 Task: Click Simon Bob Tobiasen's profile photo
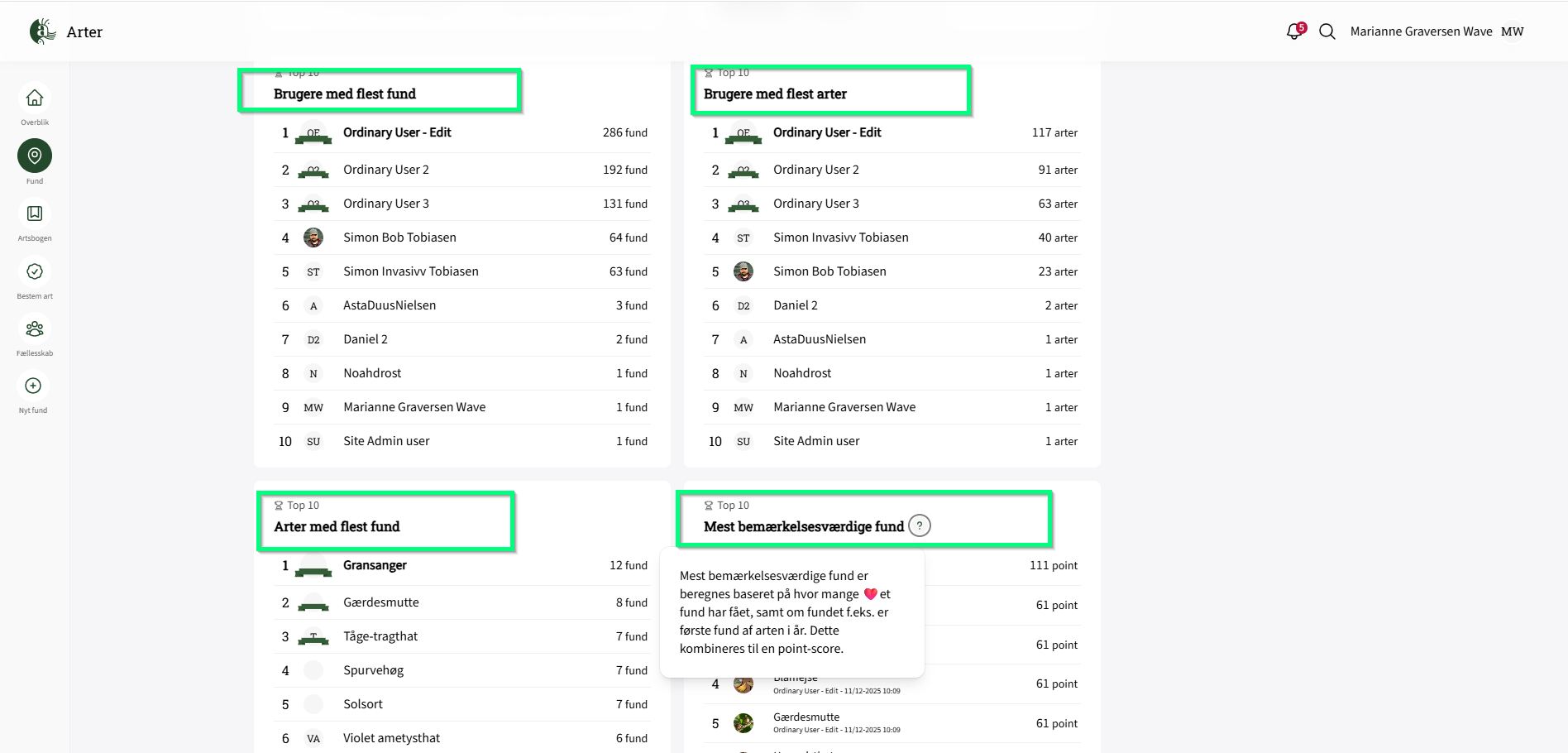click(x=313, y=237)
